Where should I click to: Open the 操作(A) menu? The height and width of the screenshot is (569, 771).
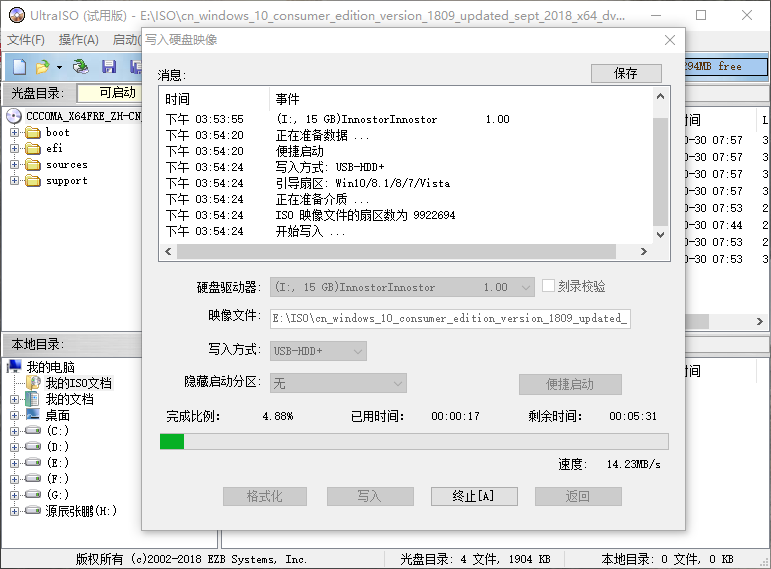coord(79,40)
